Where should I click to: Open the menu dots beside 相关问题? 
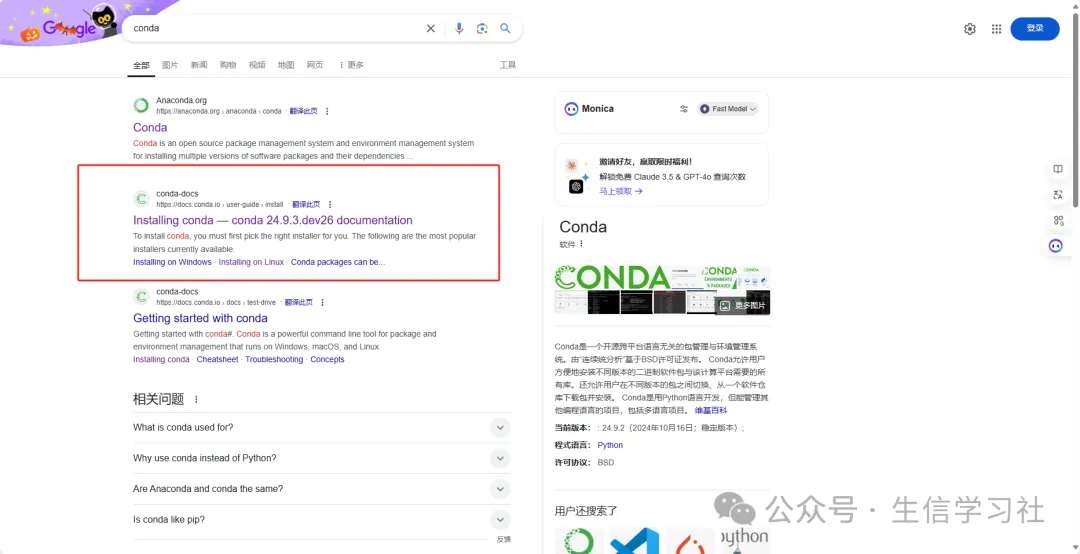click(196, 400)
